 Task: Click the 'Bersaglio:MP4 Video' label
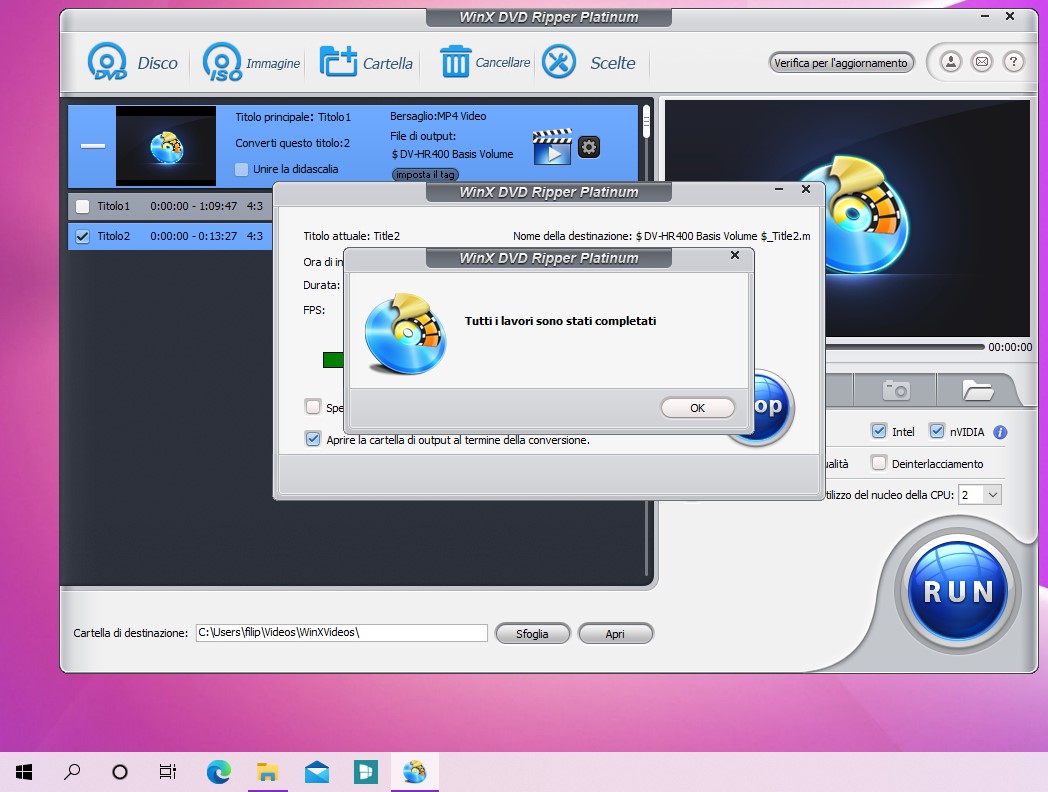click(x=438, y=116)
